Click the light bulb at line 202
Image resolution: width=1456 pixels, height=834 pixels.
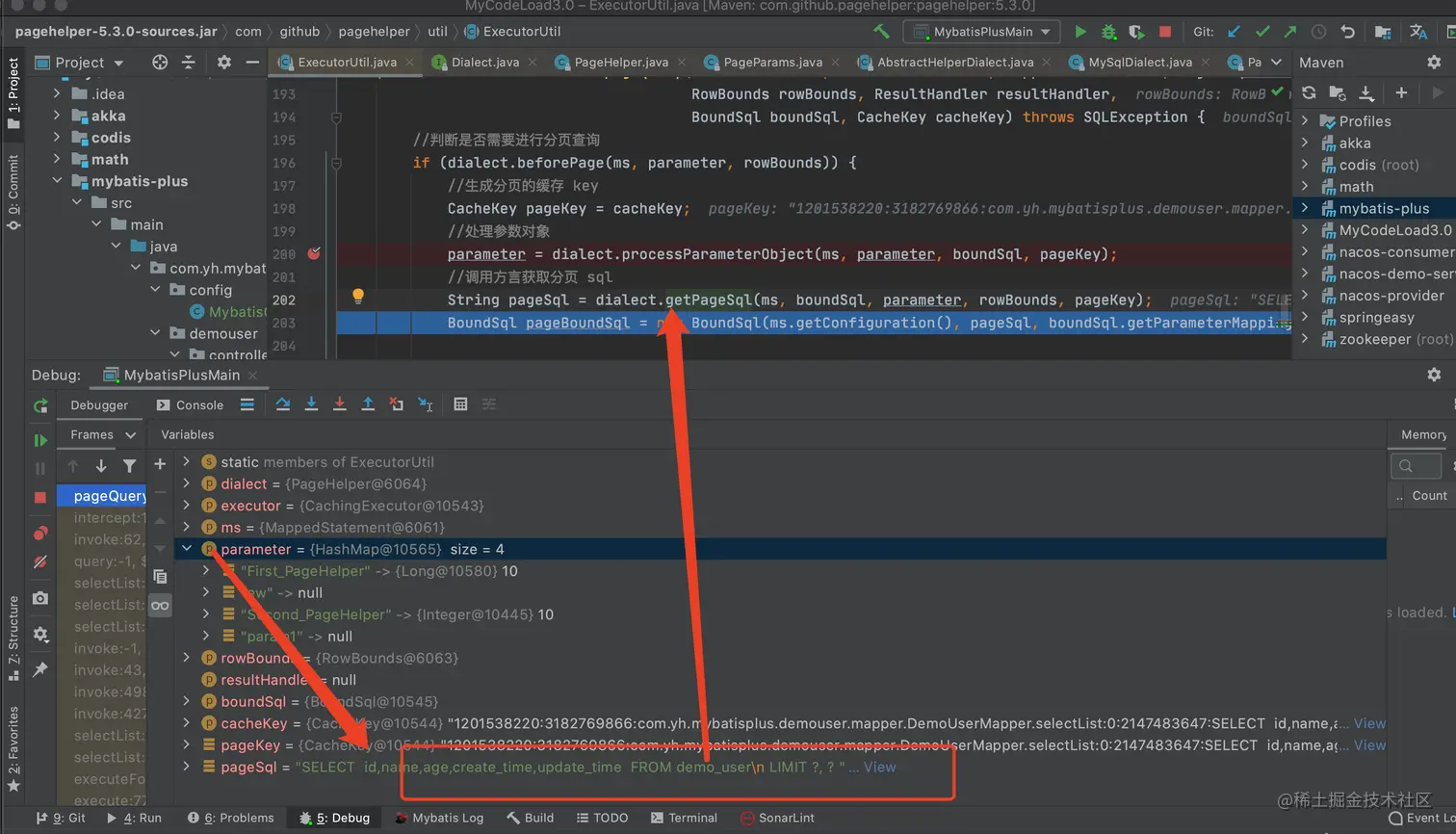pos(357,297)
